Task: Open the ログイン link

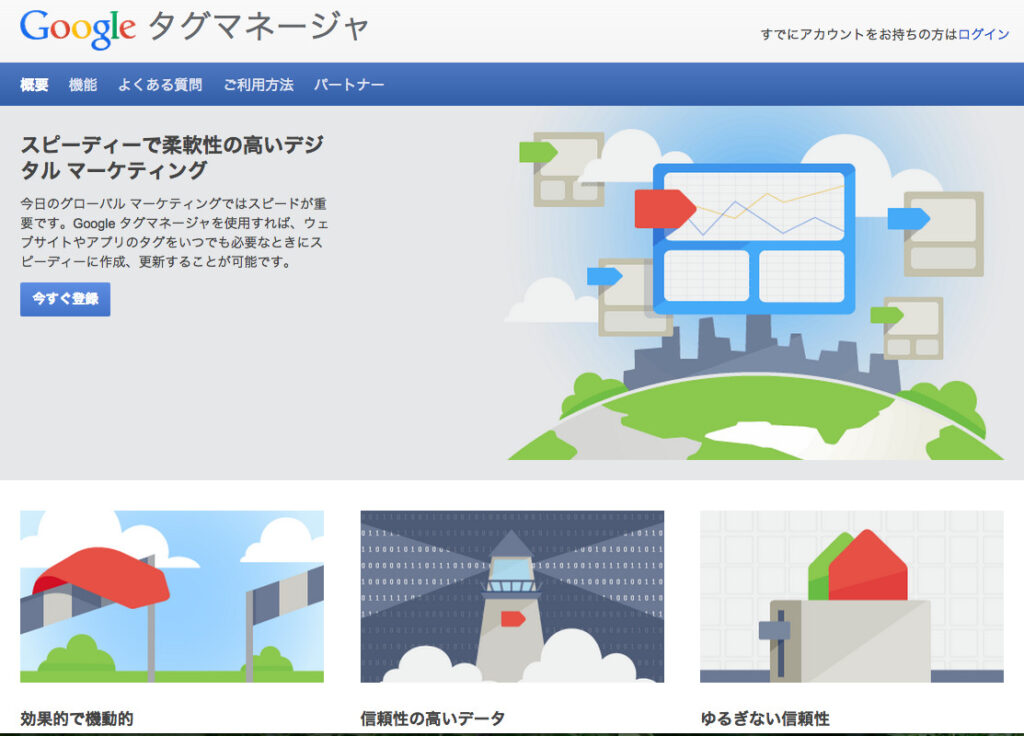Action: 984,34
